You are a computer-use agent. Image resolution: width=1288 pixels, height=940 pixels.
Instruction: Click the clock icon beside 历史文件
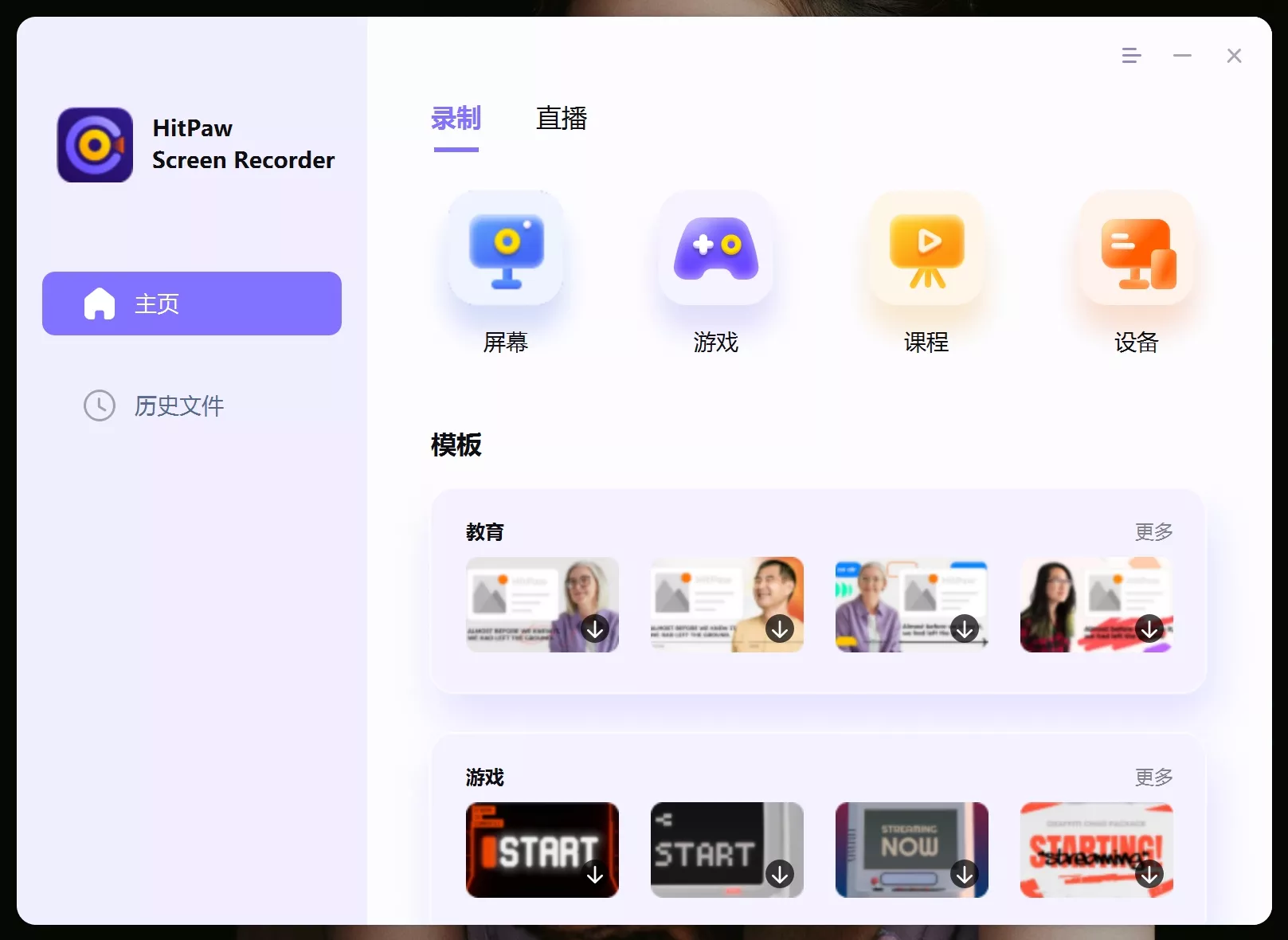point(99,406)
